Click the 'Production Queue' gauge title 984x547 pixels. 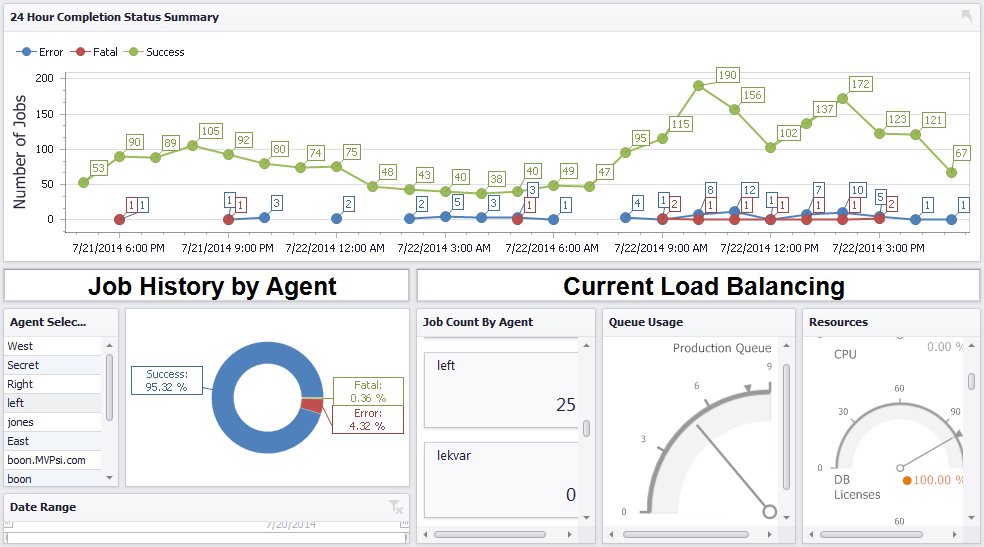pos(722,348)
